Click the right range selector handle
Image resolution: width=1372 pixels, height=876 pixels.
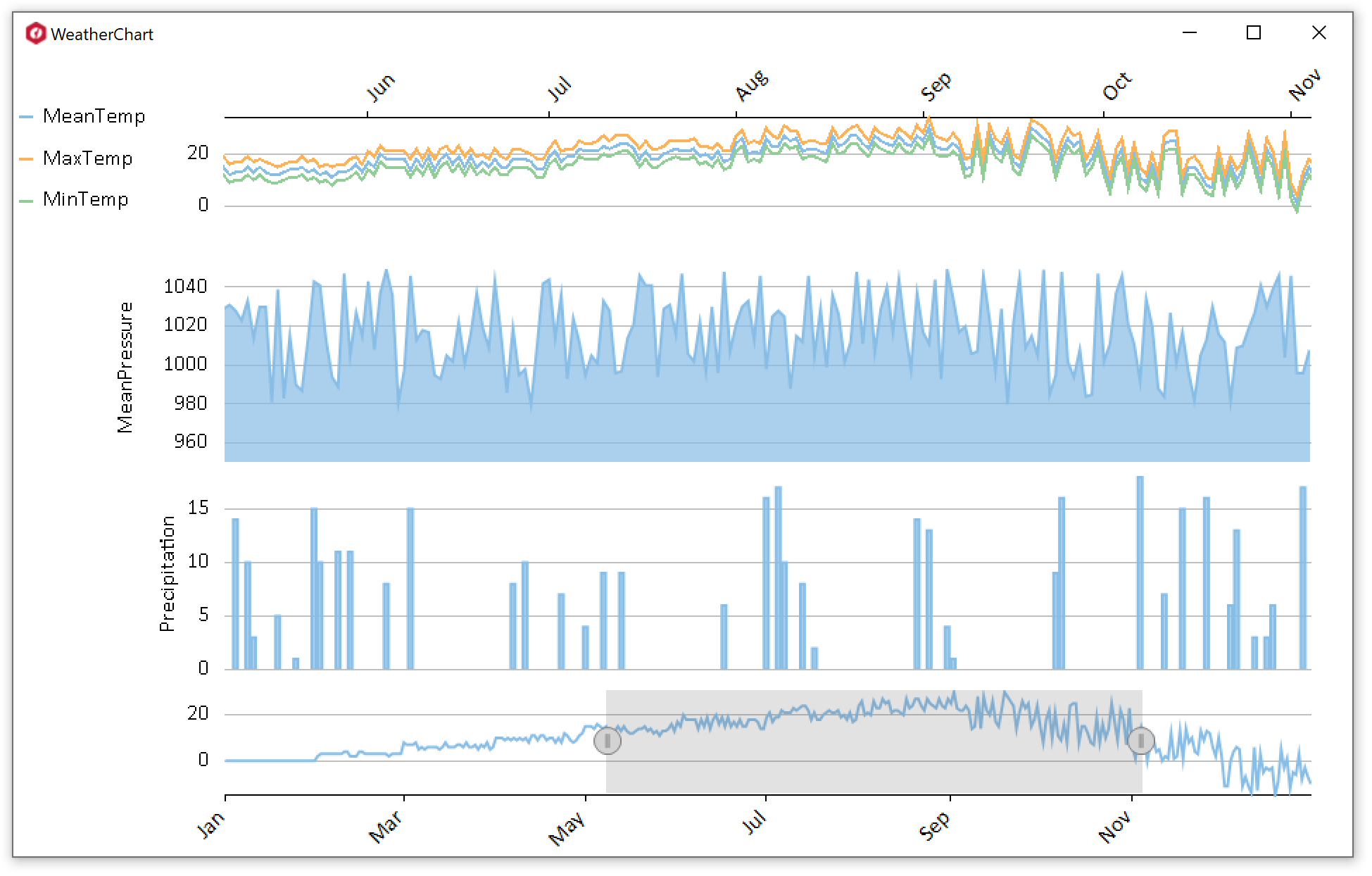pos(1140,741)
